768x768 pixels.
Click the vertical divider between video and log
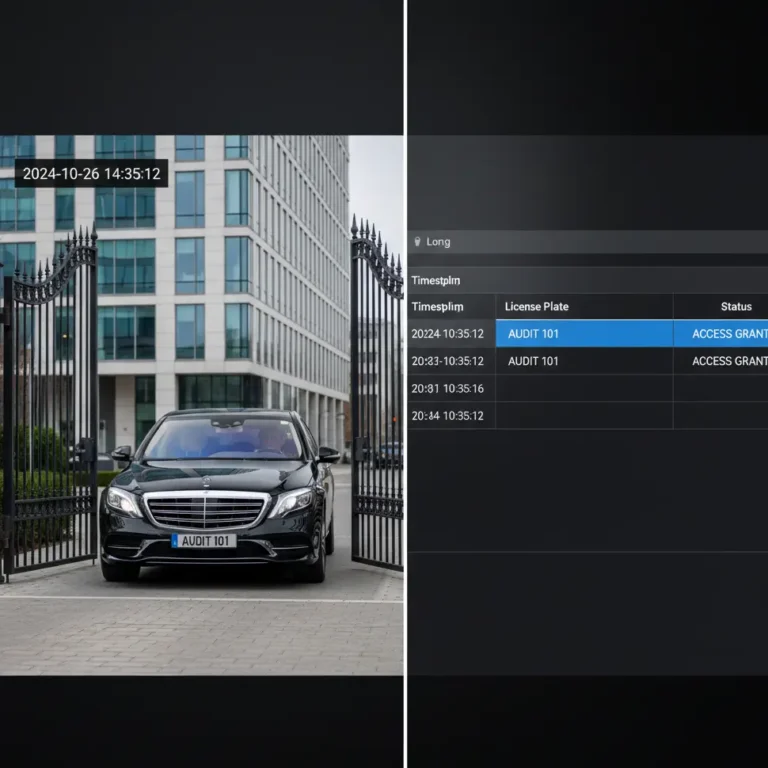405,400
